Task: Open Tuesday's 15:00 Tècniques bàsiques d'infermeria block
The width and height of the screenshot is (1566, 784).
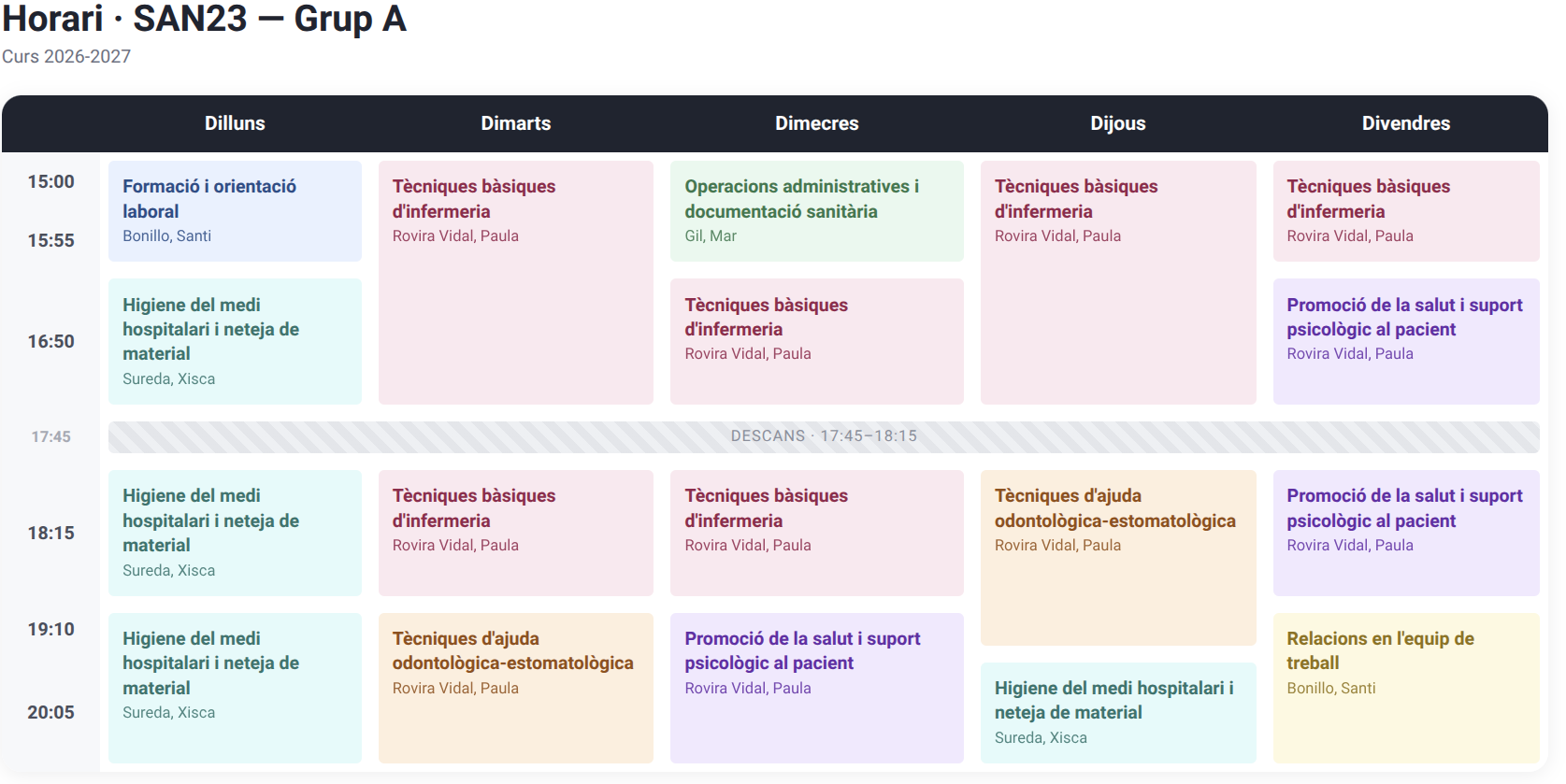Action: coord(516,282)
